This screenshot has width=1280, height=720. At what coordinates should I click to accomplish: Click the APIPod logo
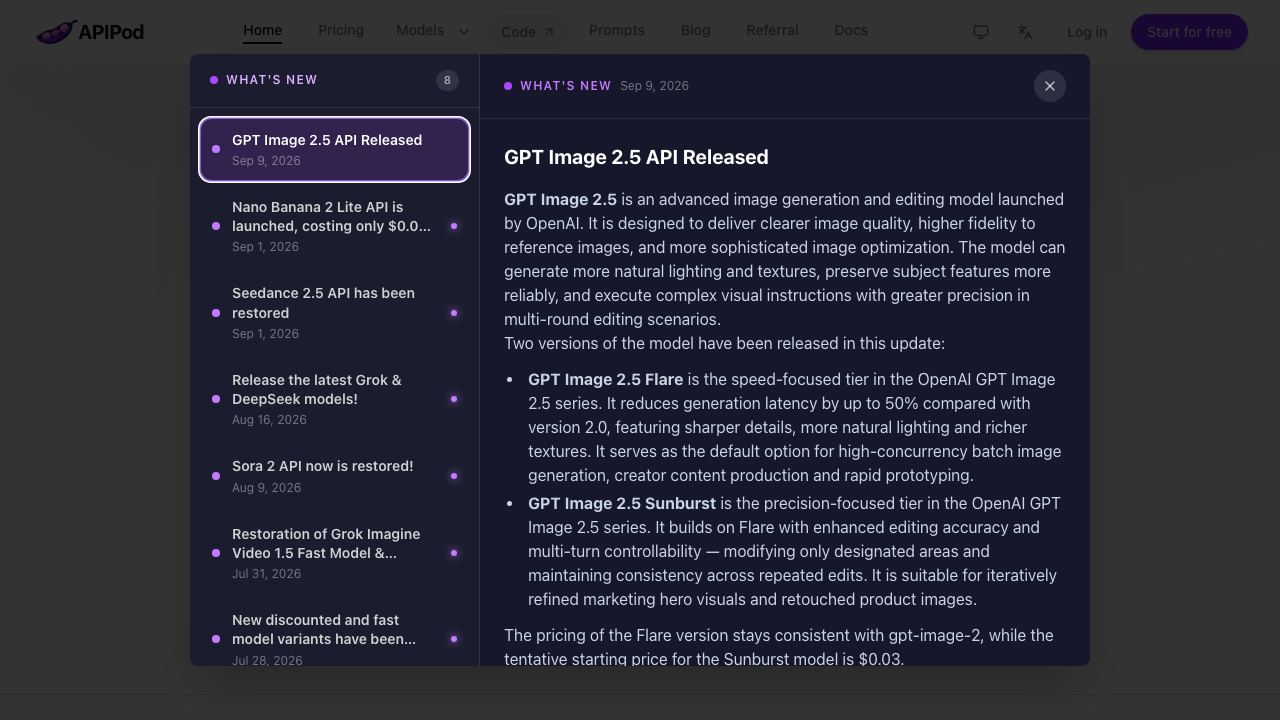click(x=90, y=32)
